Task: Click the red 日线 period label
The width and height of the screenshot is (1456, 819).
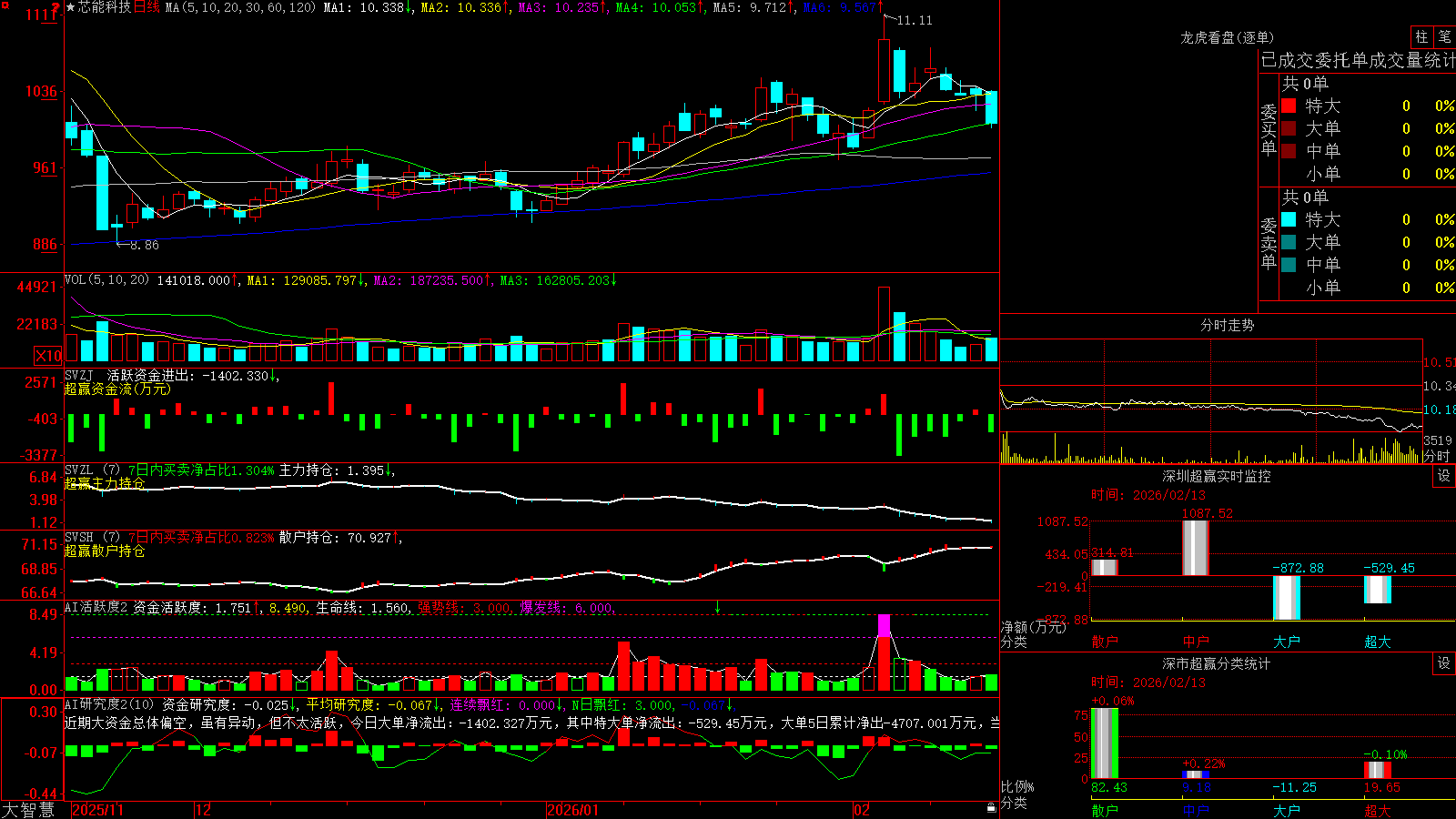Action: pyautogui.click(x=147, y=7)
